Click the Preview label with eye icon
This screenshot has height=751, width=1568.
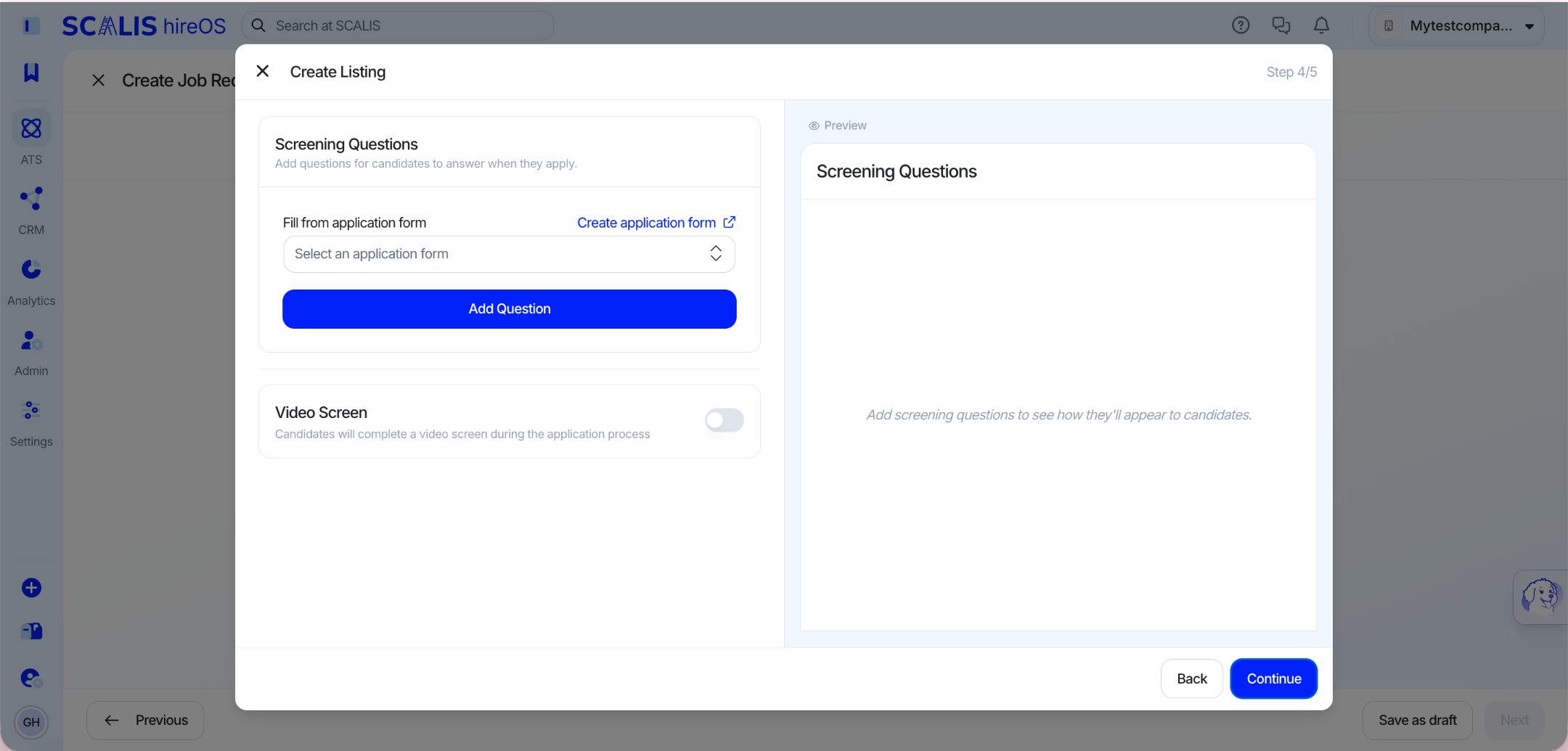tap(838, 126)
